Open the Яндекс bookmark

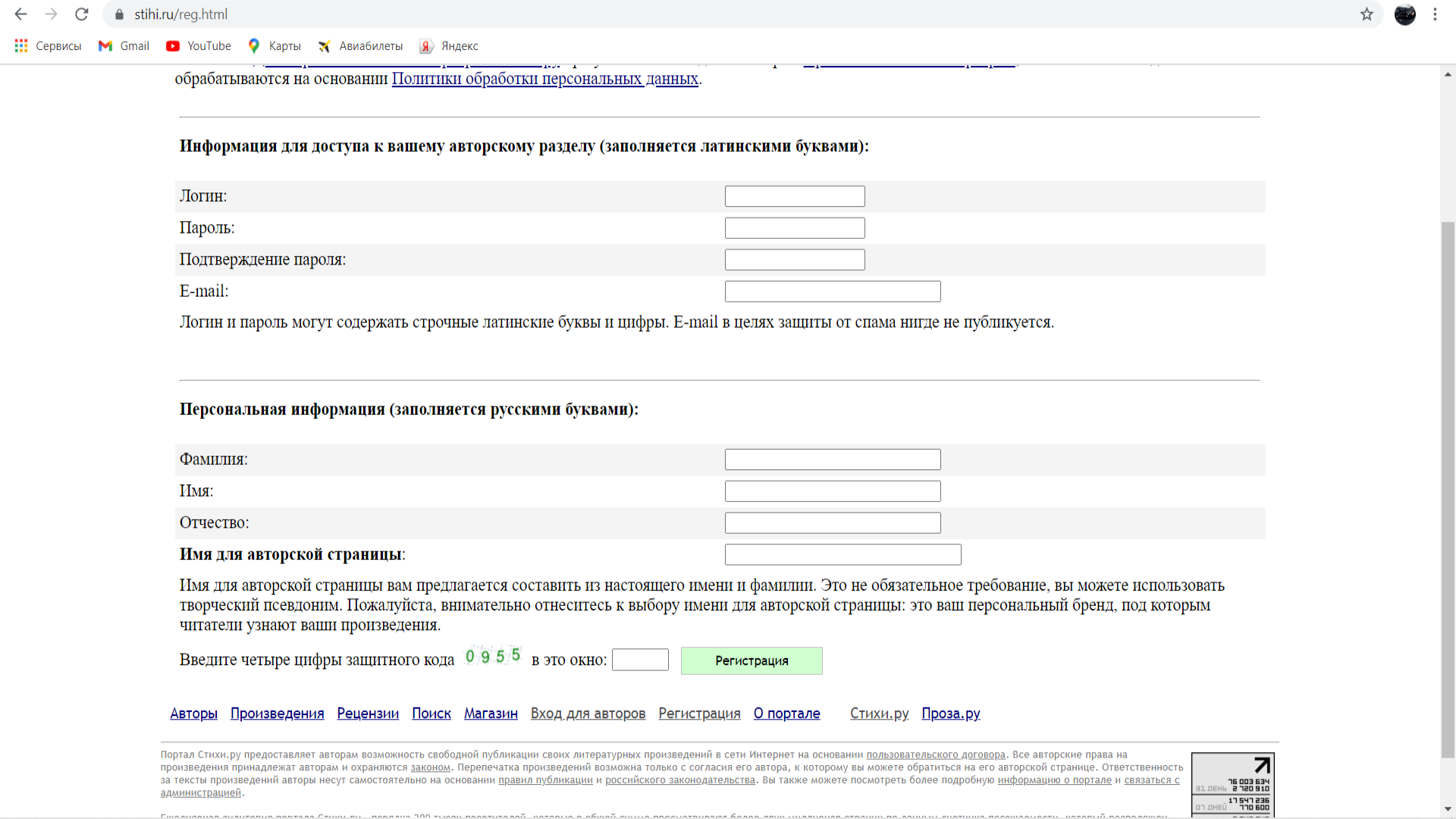(x=449, y=46)
